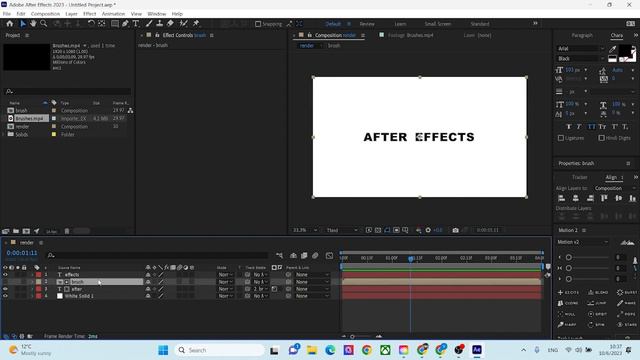Viewport: 640px width, 360px height.
Task: Select the Rectangle shape tool
Action: tap(115, 24)
